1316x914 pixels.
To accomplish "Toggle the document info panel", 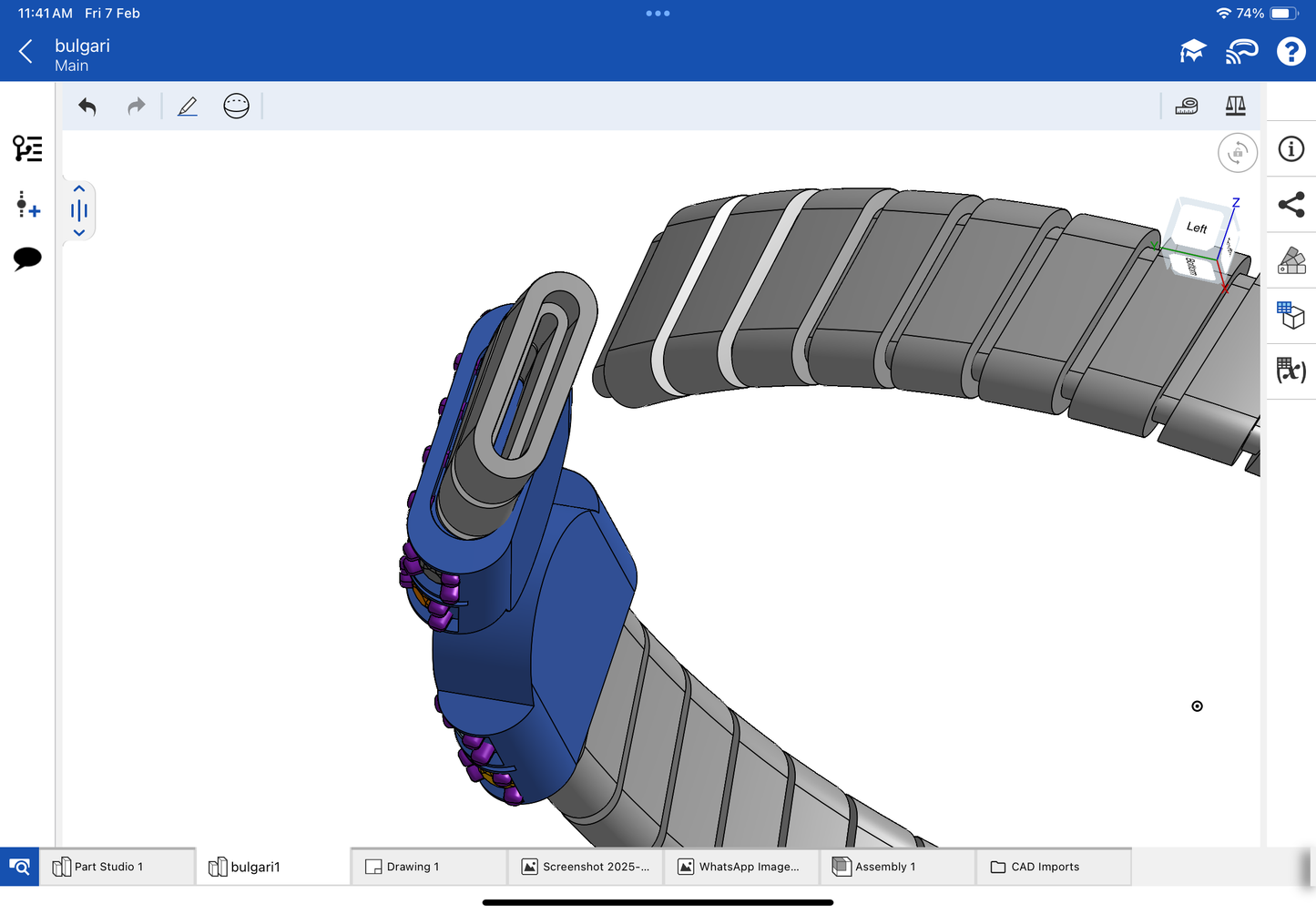I will point(1290,149).
